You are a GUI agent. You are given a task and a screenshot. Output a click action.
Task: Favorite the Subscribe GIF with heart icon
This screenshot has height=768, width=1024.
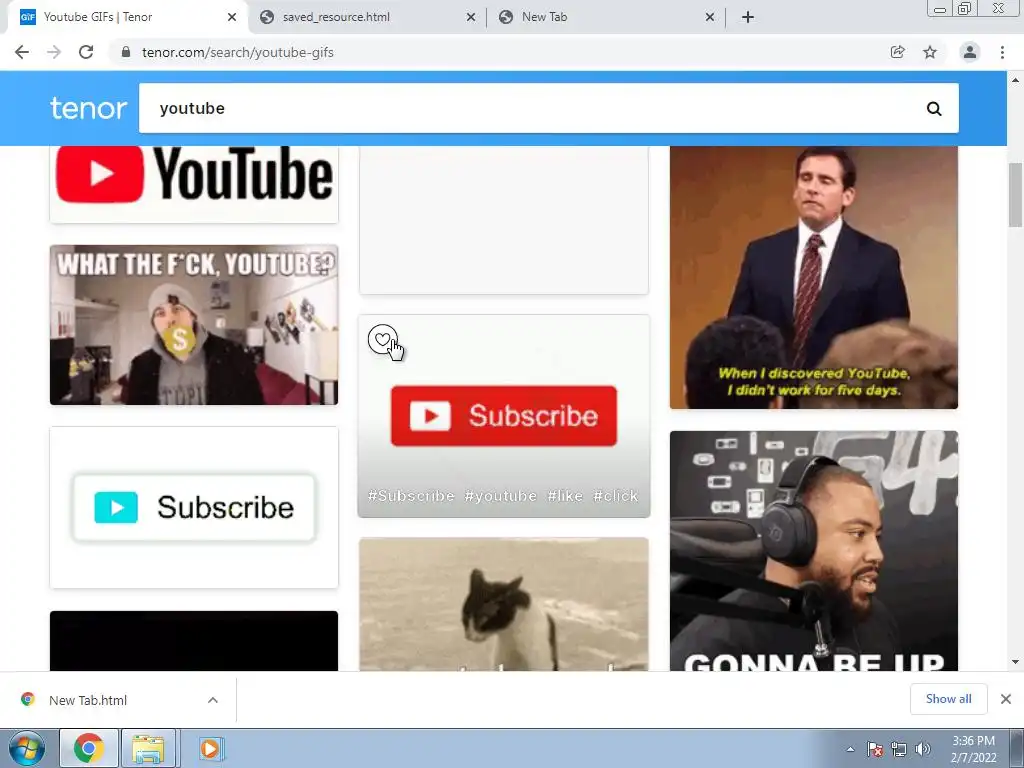coord(382,339)
